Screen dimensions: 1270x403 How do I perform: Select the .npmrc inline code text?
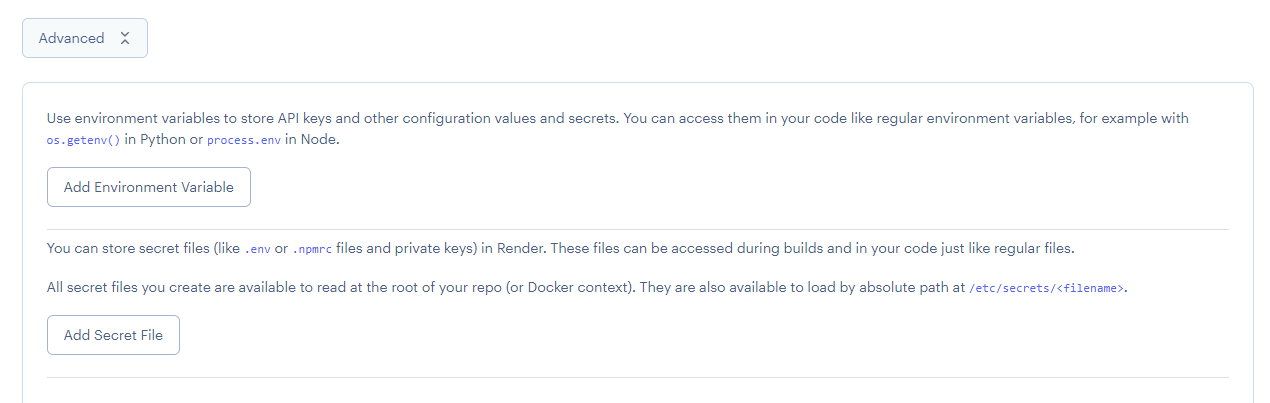pos(312,248)
